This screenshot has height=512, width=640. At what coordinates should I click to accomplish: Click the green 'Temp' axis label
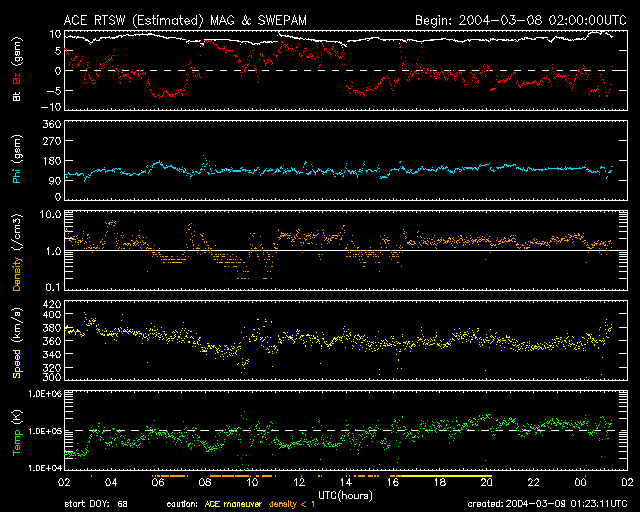point(17,442)
